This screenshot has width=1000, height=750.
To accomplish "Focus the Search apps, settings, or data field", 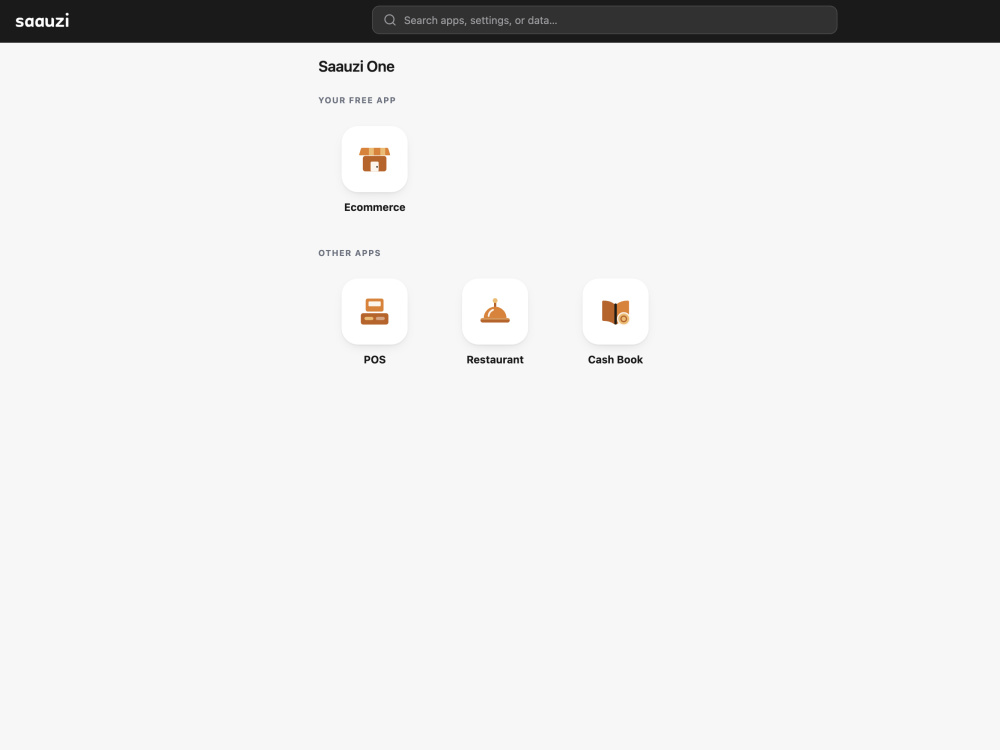I will pyautogui.click(x=605, y=20).
